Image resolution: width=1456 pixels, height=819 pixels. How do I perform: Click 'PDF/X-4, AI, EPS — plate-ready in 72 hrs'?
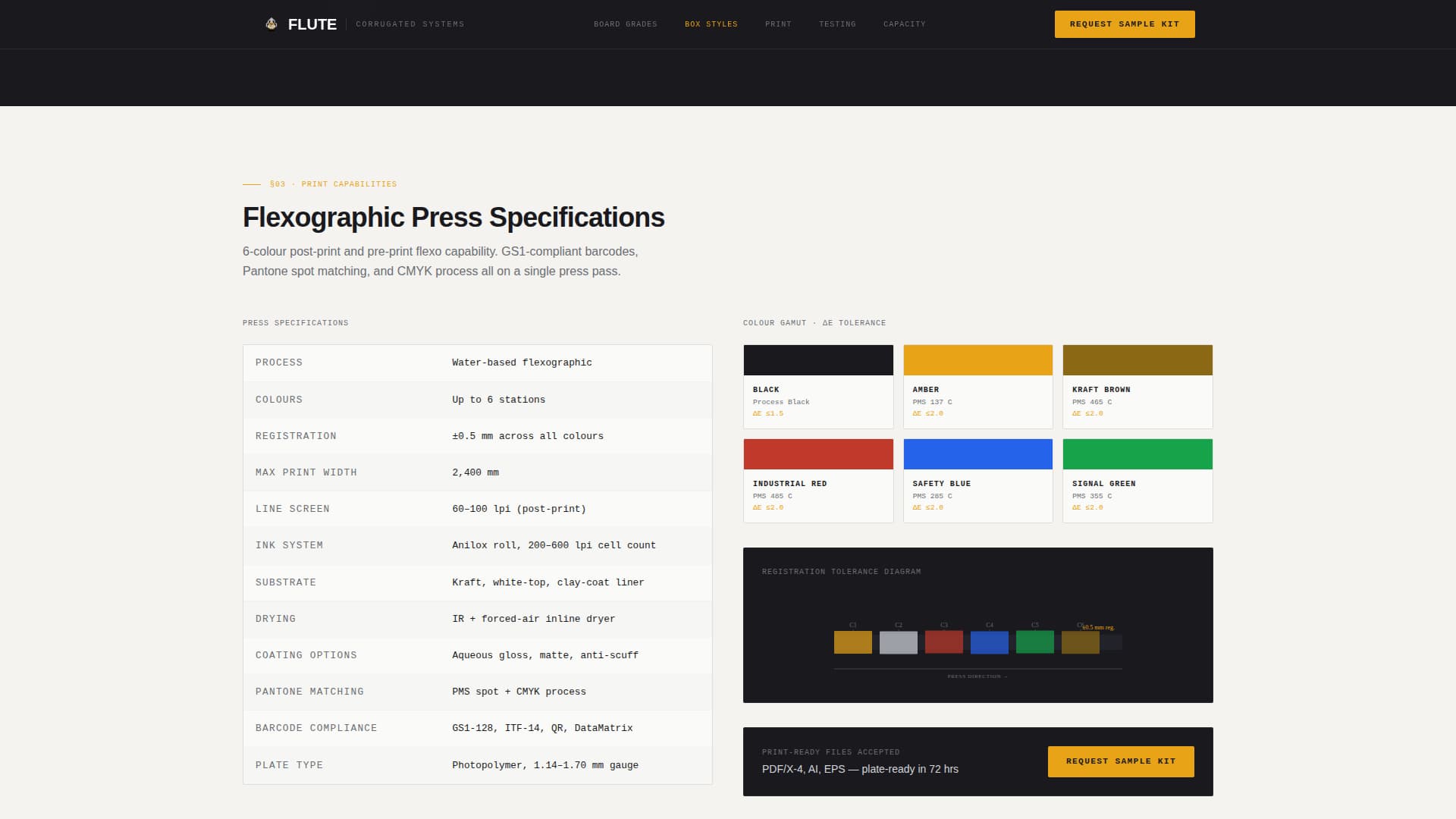860,769
